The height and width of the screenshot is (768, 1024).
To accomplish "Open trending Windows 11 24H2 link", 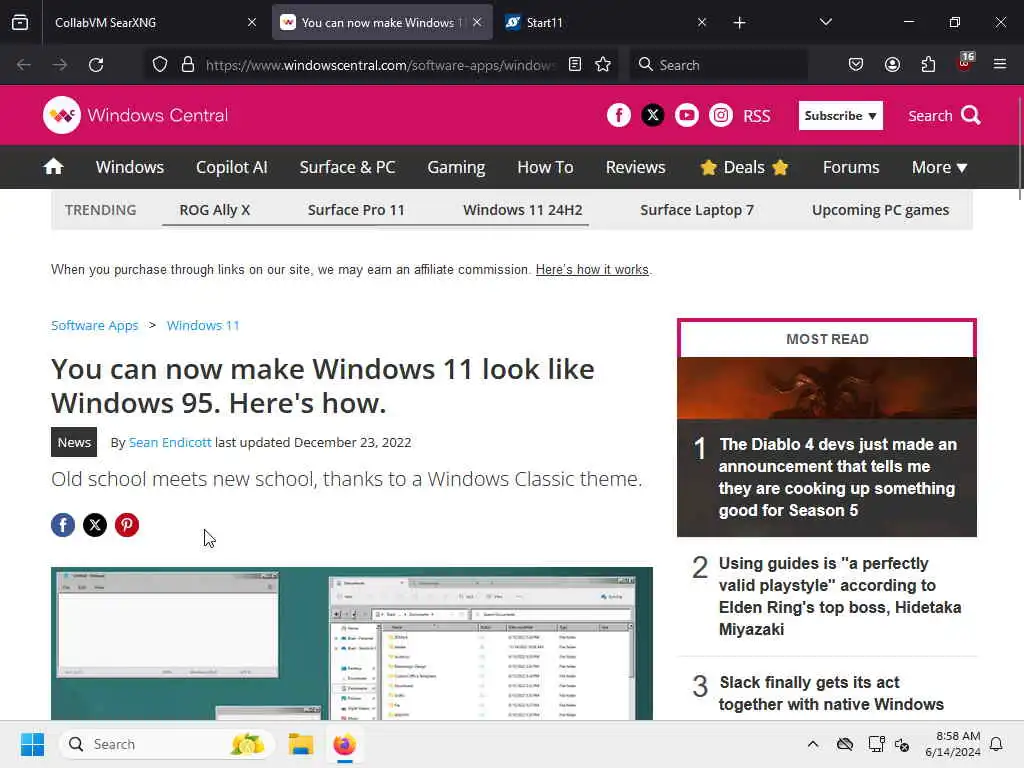I will pyautogui.click(x=522, y=210).
